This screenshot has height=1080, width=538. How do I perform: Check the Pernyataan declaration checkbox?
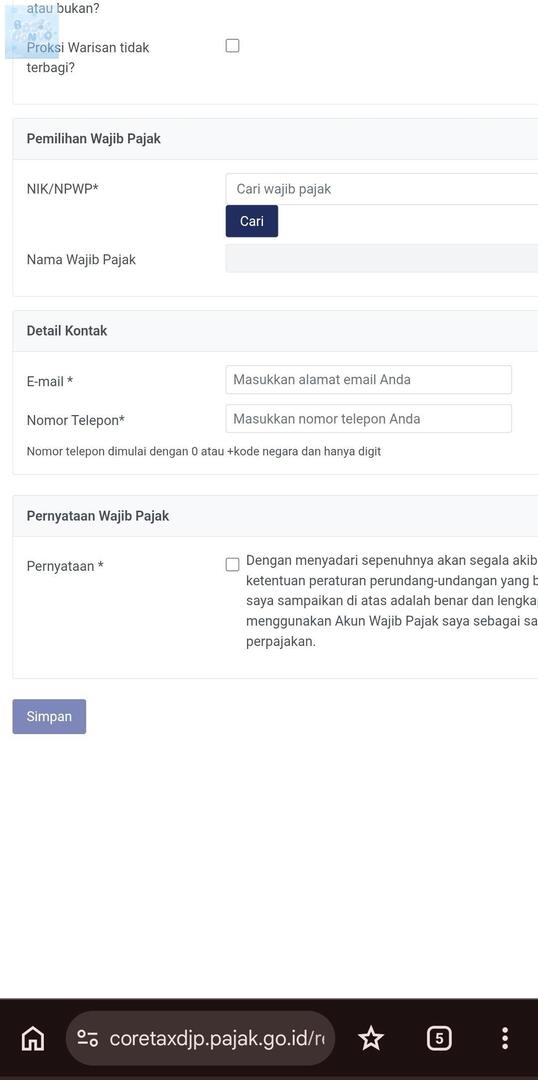pyautogui.click(x=233, y=565)
